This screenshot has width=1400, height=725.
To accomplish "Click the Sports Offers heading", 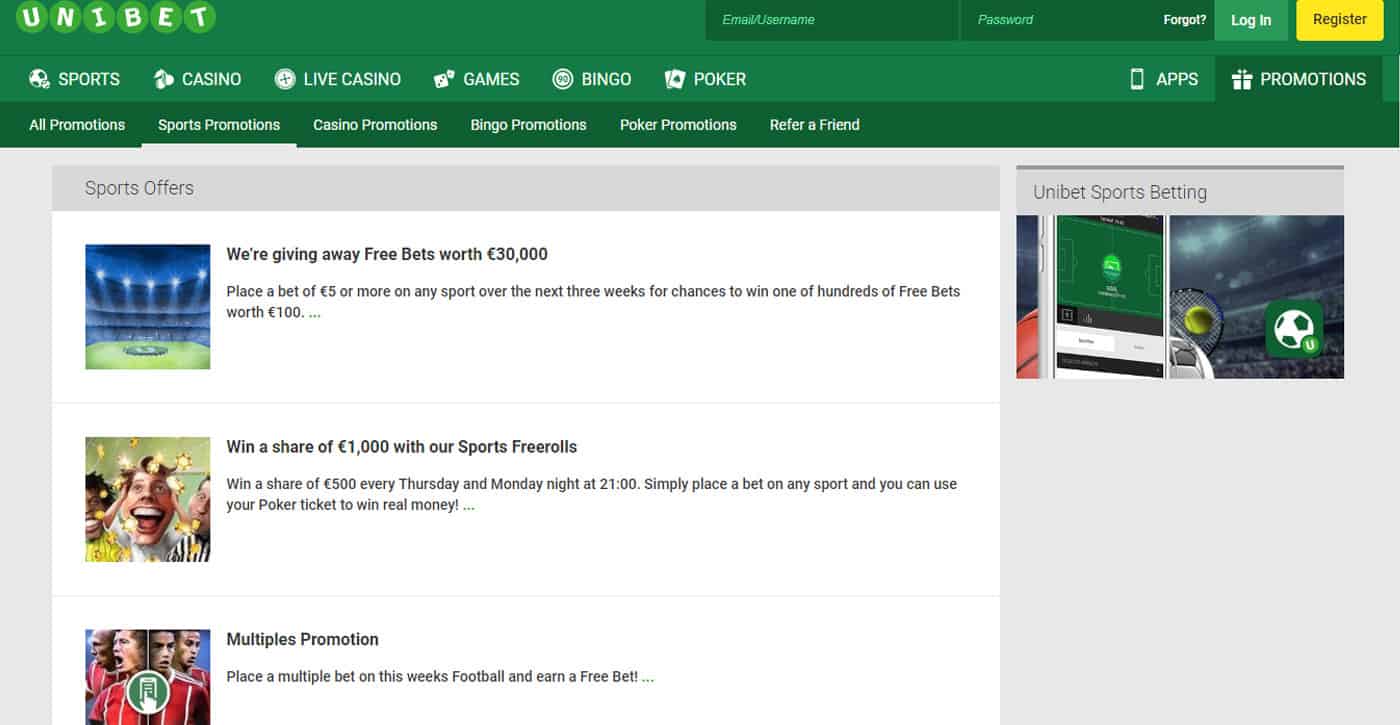I will coord(139,188).
